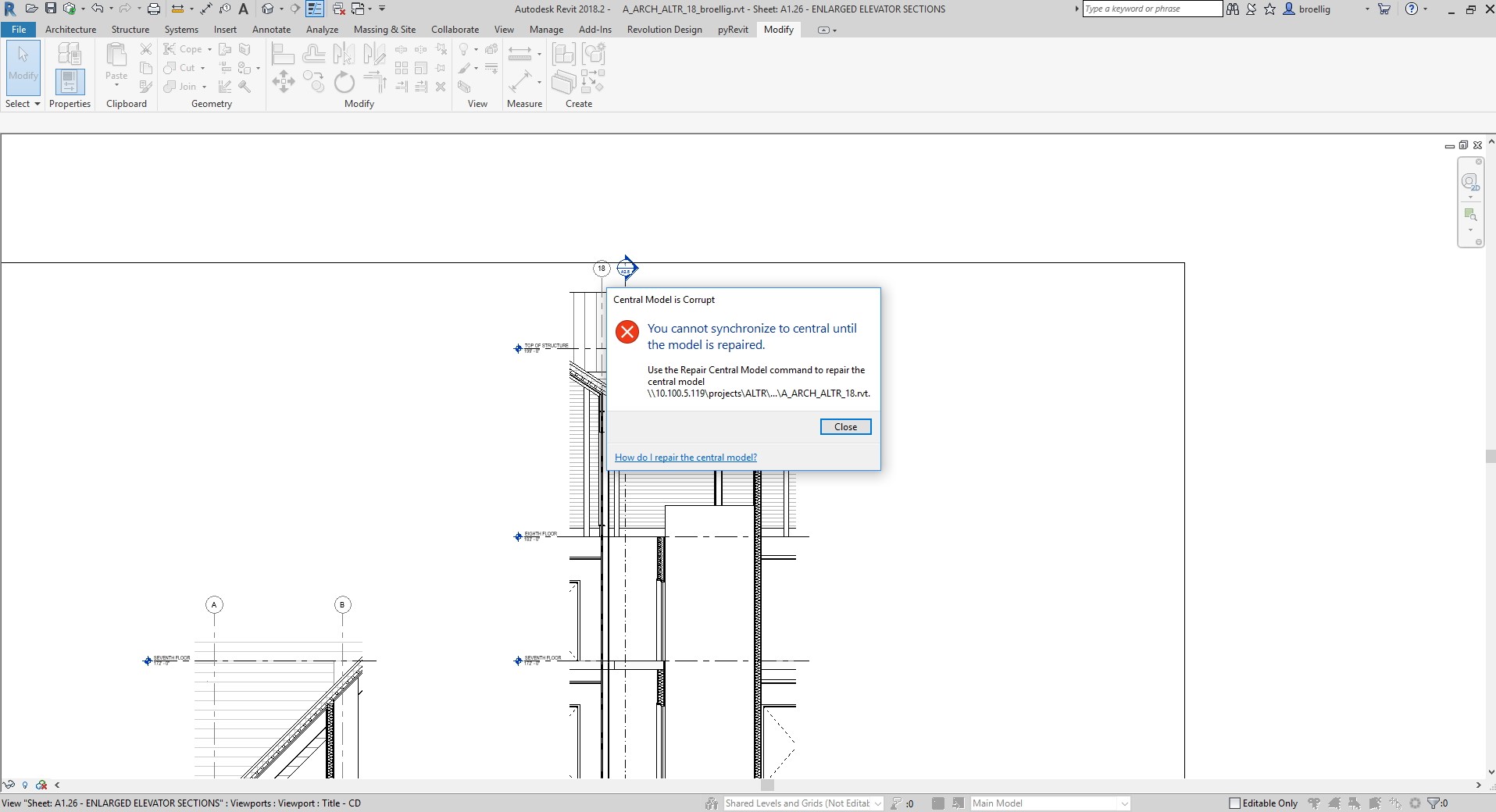
Task: Toggle Drag Elements on Selection icon in status bar
Action: (x=1395, y=803)
